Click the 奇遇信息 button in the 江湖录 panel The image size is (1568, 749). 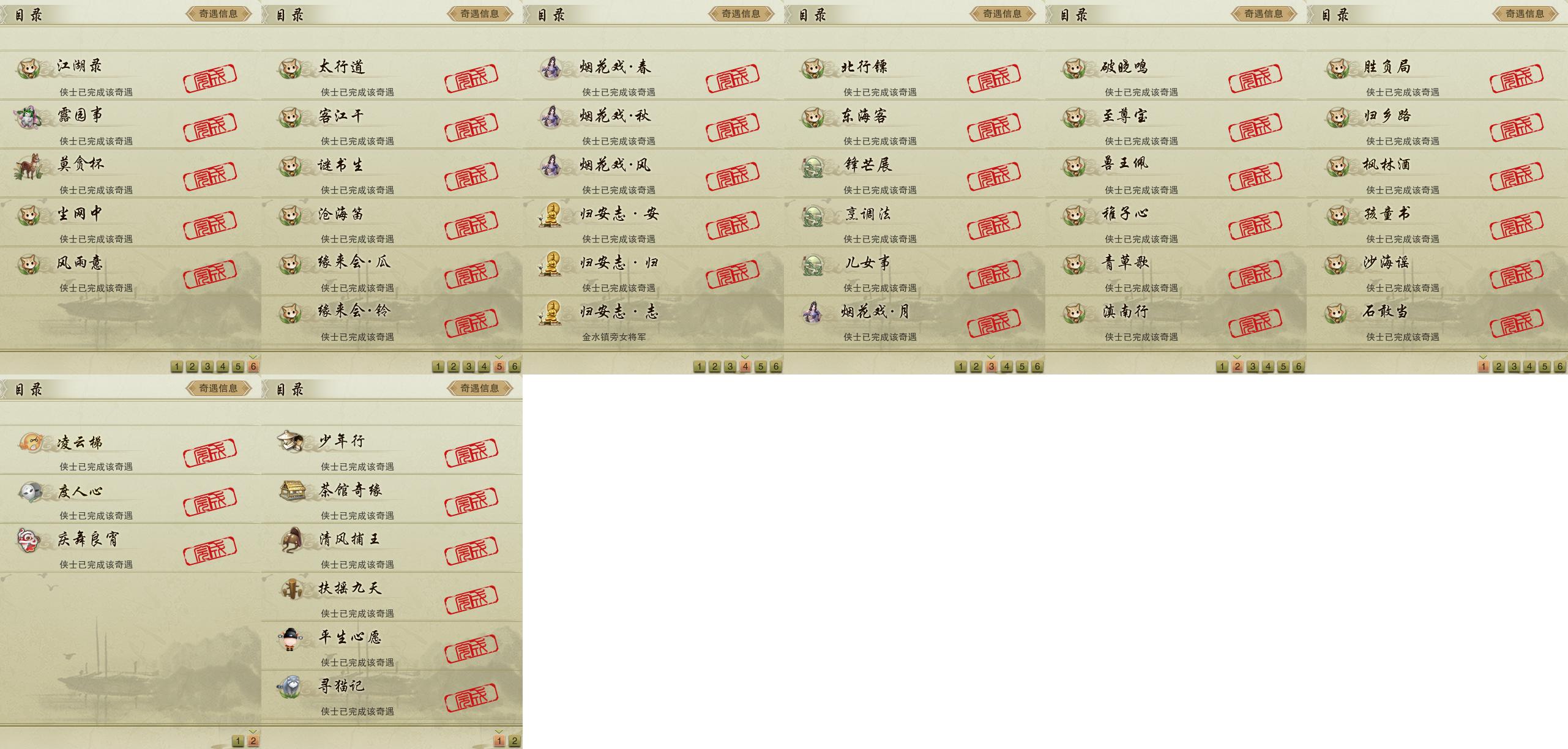click(x=219, y=13)
